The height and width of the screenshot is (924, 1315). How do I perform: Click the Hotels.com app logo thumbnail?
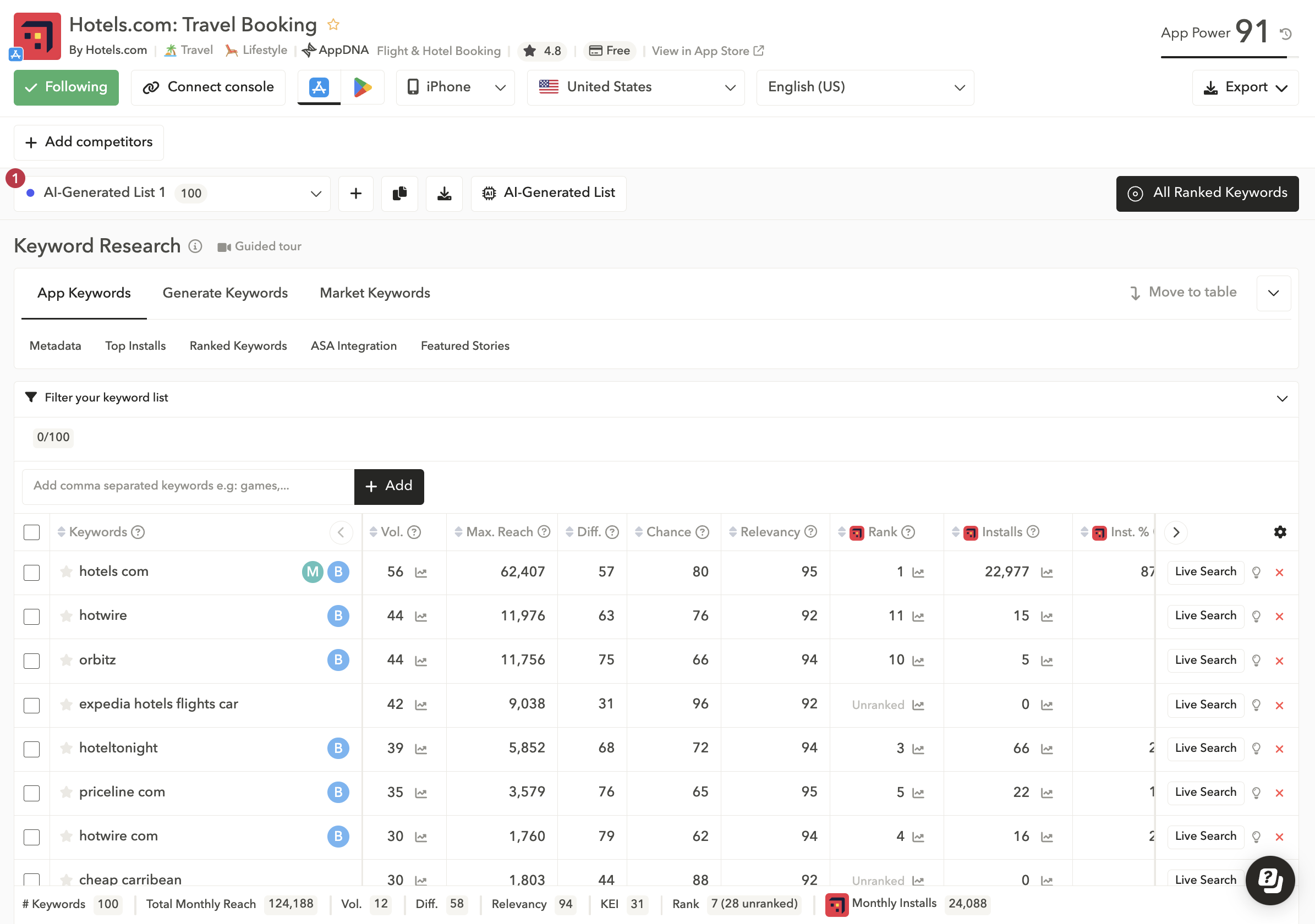click(37, 36)
